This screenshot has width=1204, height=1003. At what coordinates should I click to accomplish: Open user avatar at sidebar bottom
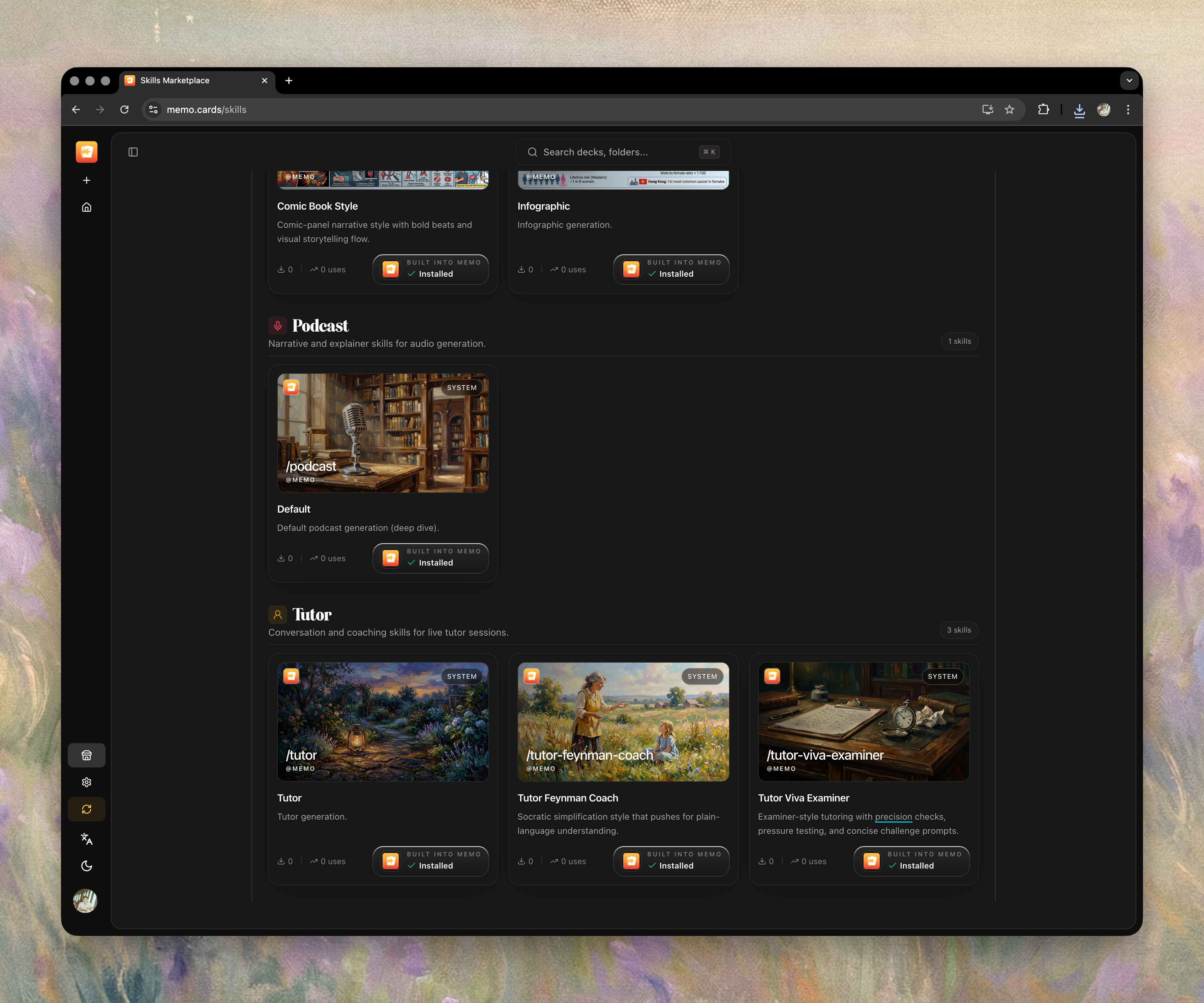[85, 901]
